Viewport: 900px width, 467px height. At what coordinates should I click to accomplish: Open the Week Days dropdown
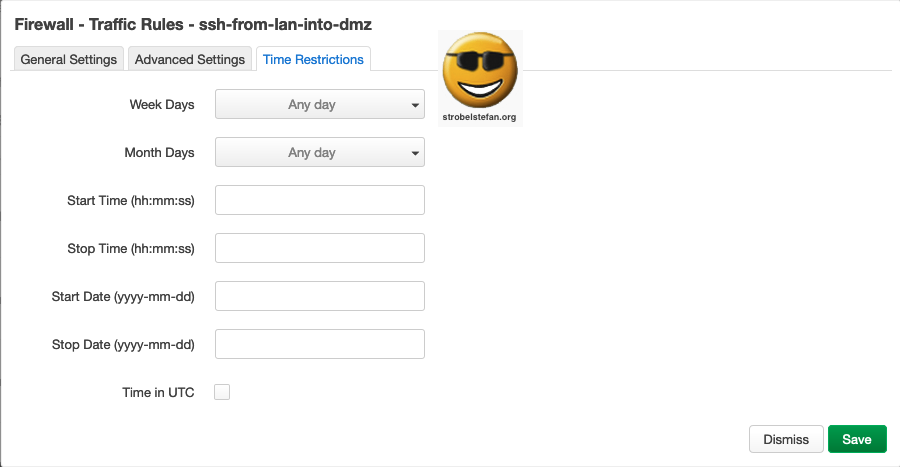[x=312, y=105]
